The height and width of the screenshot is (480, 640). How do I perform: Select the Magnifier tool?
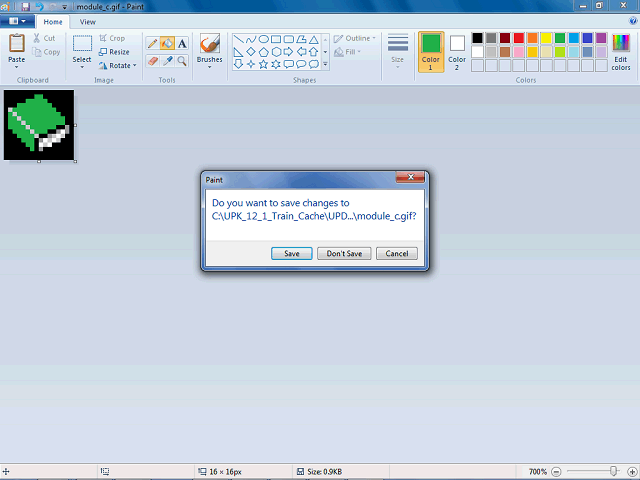tap(182, 61)
